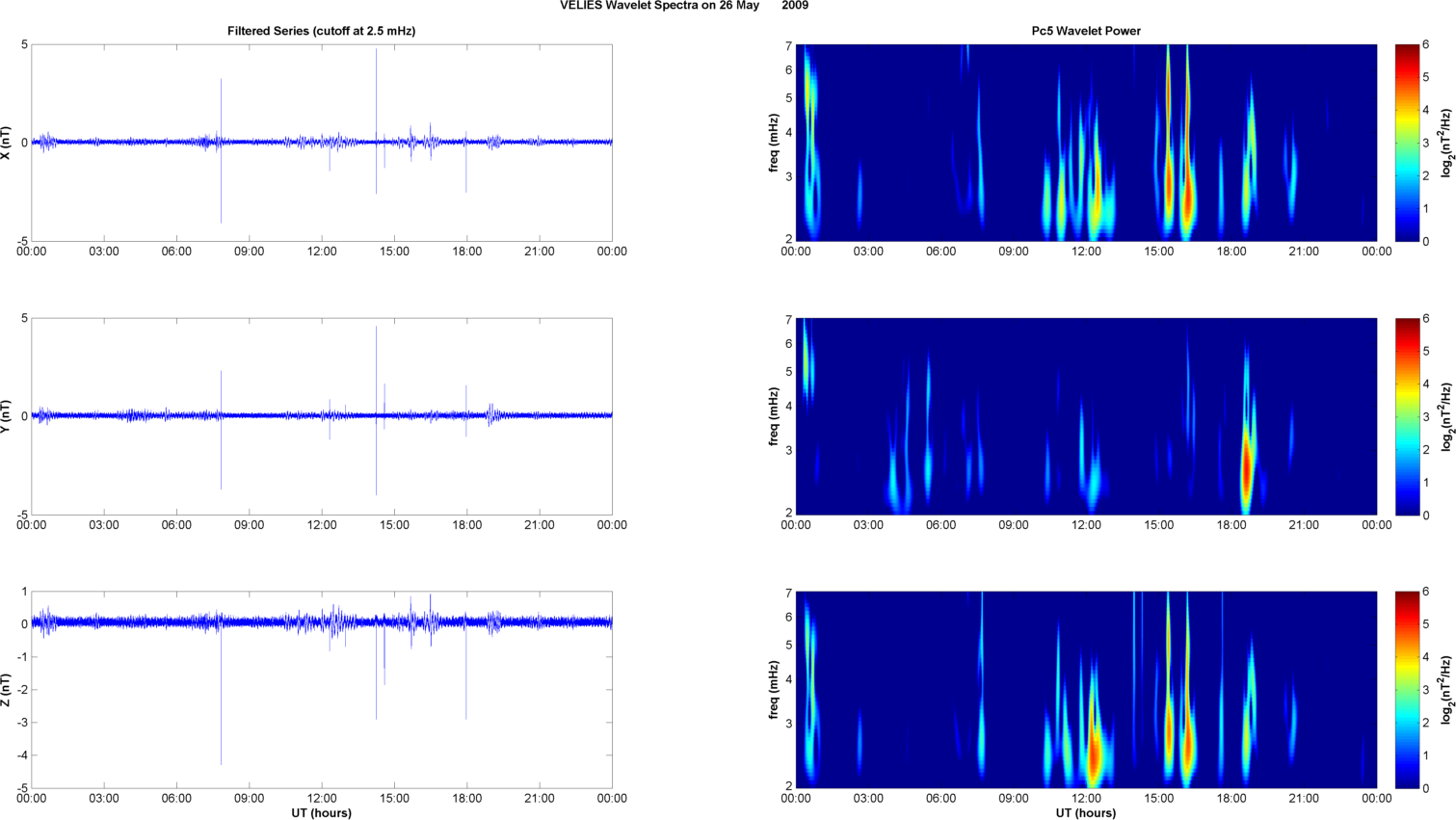Select the X component filtered series plot
The width and height of the screenshot is (1456, 820).
click(x=322, y=143)
